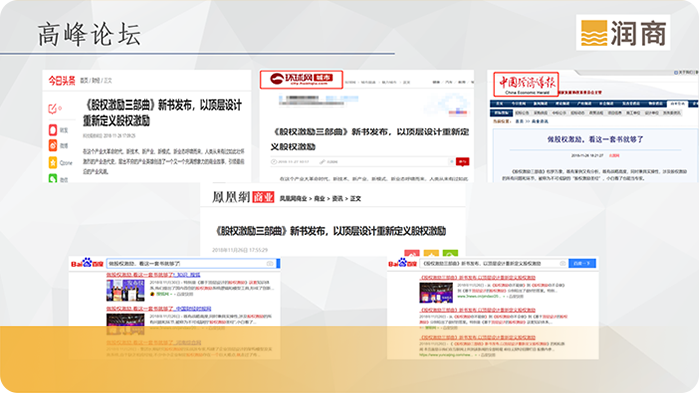This screenshot has width=699, height=393.
Task: Click the left Baidu paw logo
Action: click(x=87, y=263)
